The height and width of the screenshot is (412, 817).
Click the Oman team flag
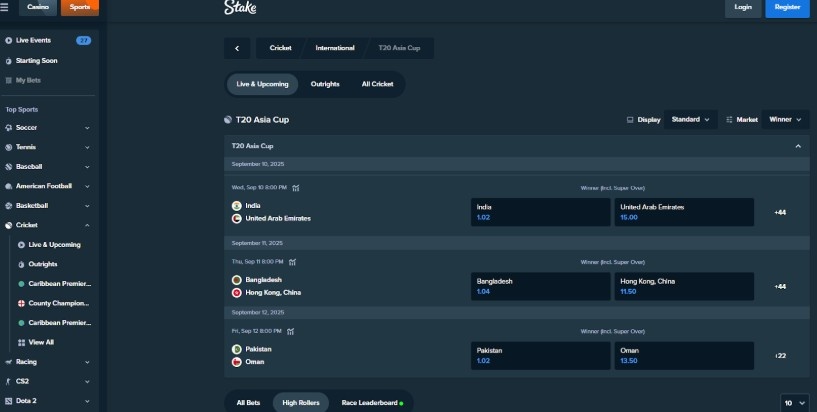tap(237, 362)
